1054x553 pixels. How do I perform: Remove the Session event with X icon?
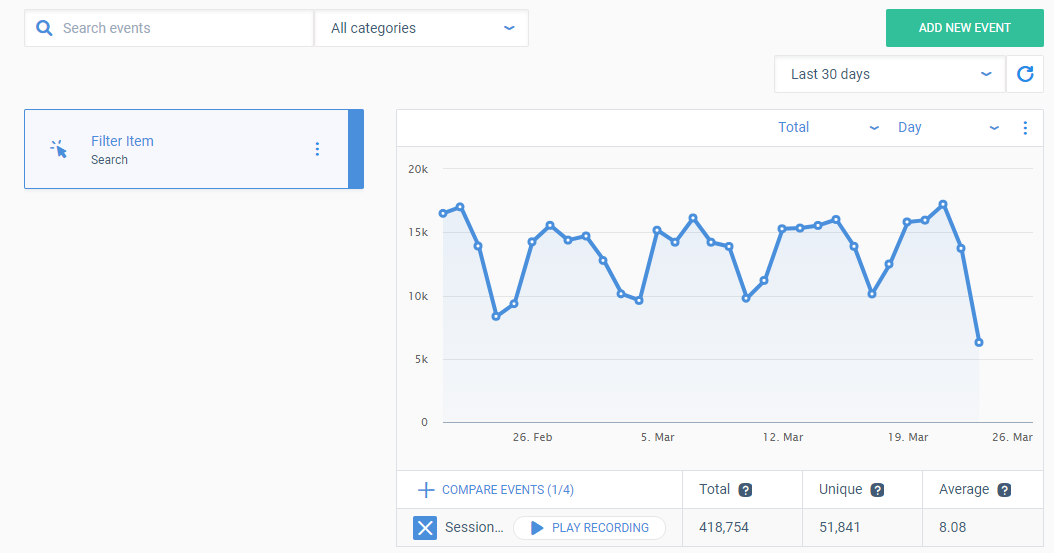pyautogui.click(x=425, y=527)
